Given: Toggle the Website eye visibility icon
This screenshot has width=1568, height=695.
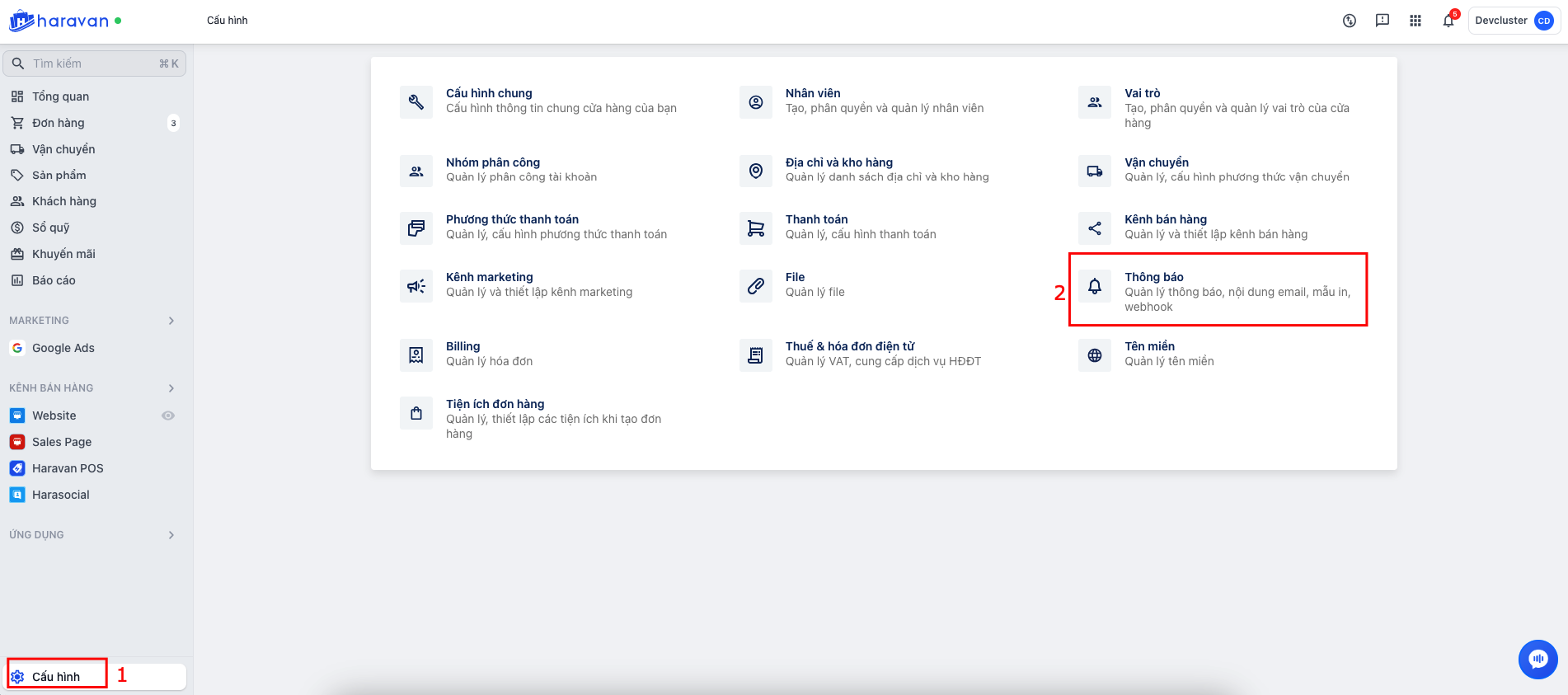Looking at the screenshot, I should coord(168,416).
